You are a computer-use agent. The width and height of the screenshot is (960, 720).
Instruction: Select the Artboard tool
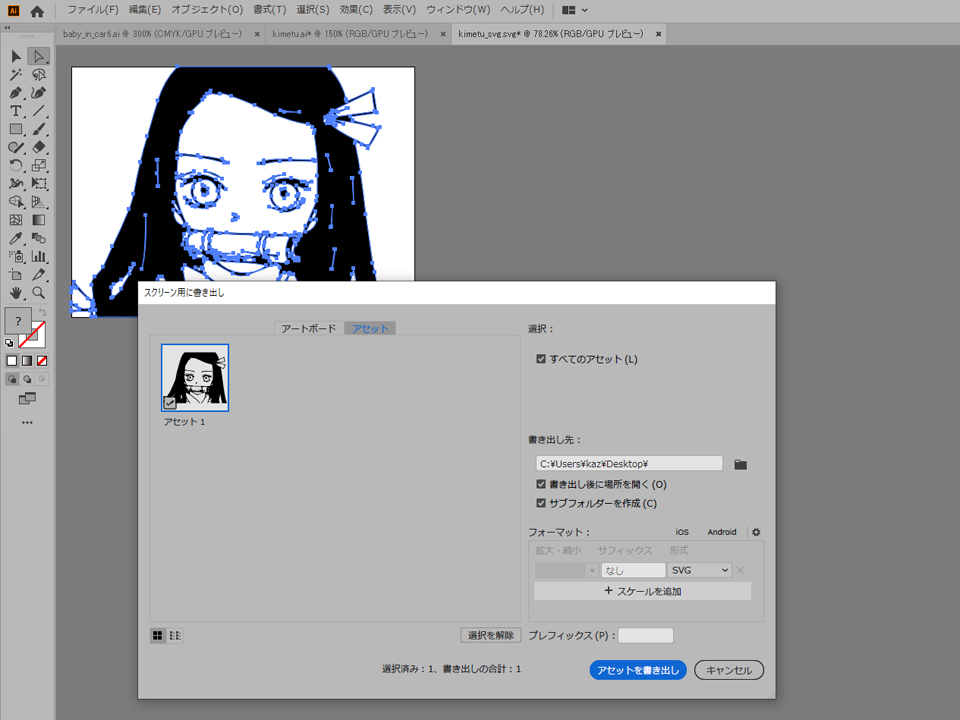pos(16,274)
